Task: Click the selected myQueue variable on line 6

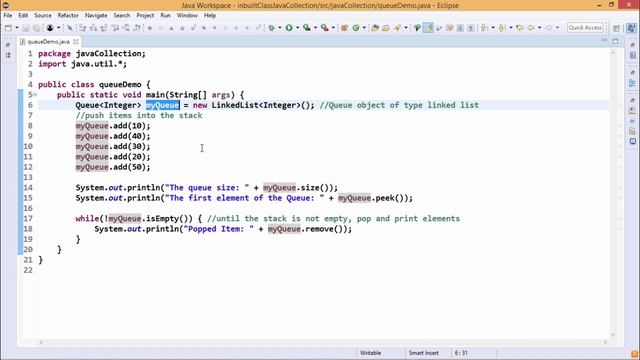Action: [x=162, y=105]
